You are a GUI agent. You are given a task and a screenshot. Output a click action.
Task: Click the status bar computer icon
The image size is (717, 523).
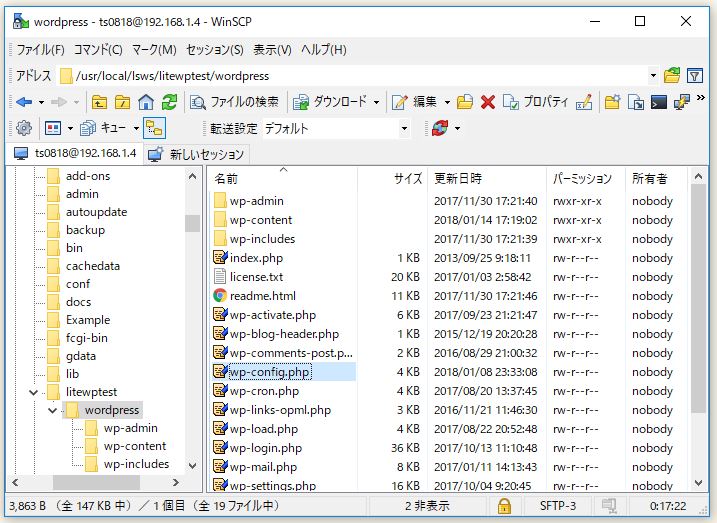click(x=609, y=506)
